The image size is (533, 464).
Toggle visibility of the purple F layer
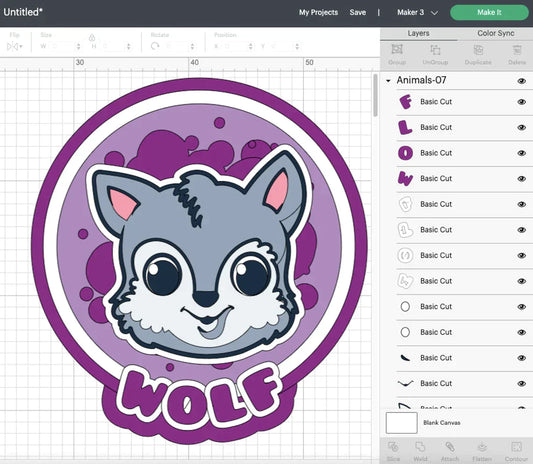[521, 102]
